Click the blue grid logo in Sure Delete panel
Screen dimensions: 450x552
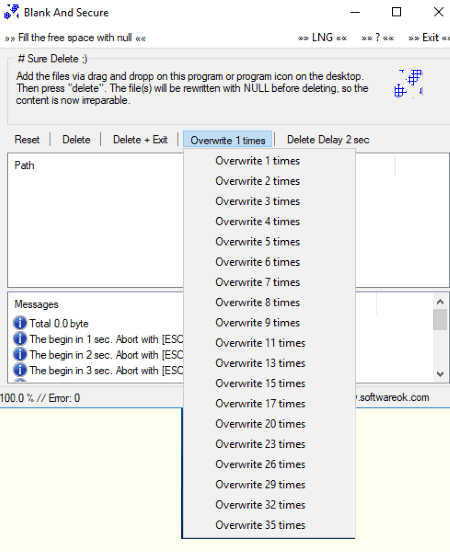click(408, 84)
